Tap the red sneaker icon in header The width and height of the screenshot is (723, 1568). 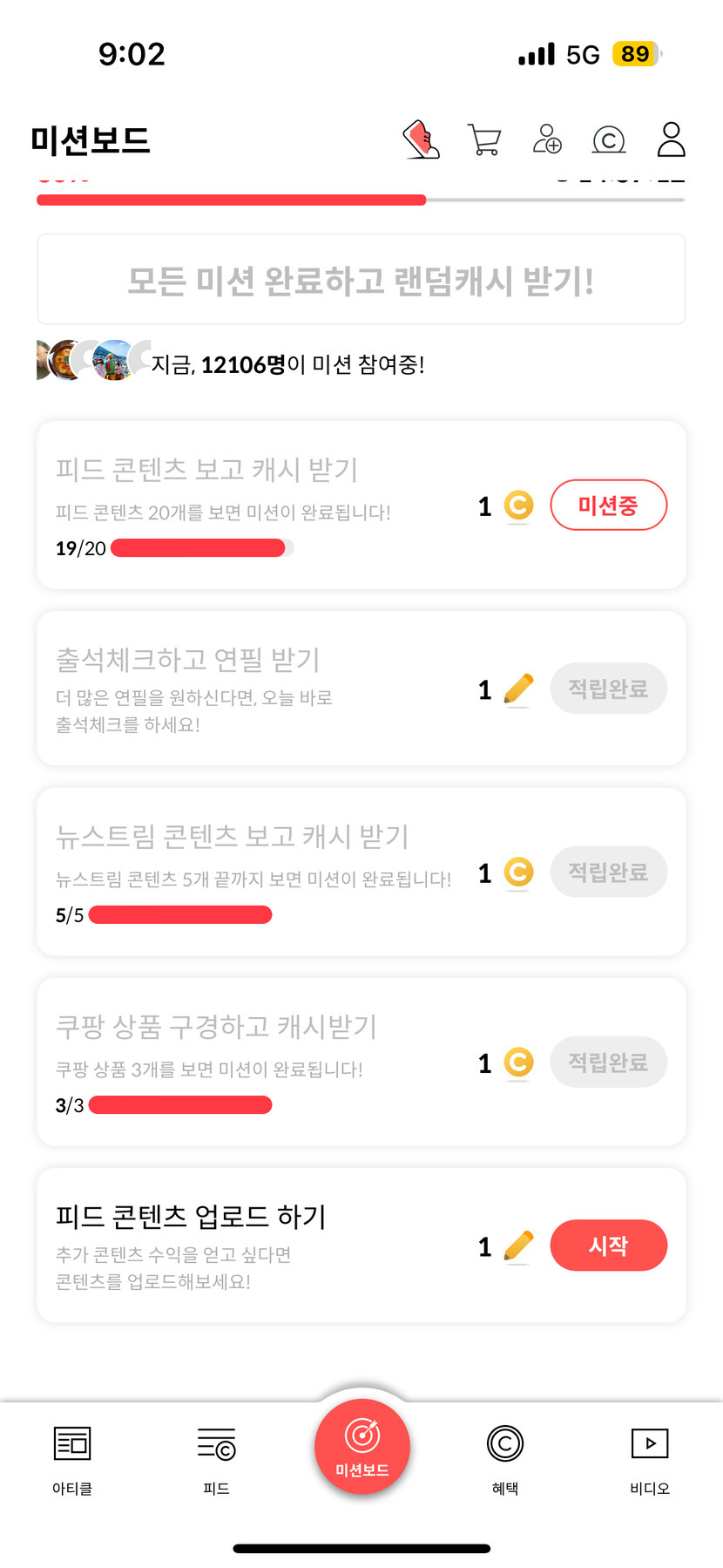(x=422, y=139)
